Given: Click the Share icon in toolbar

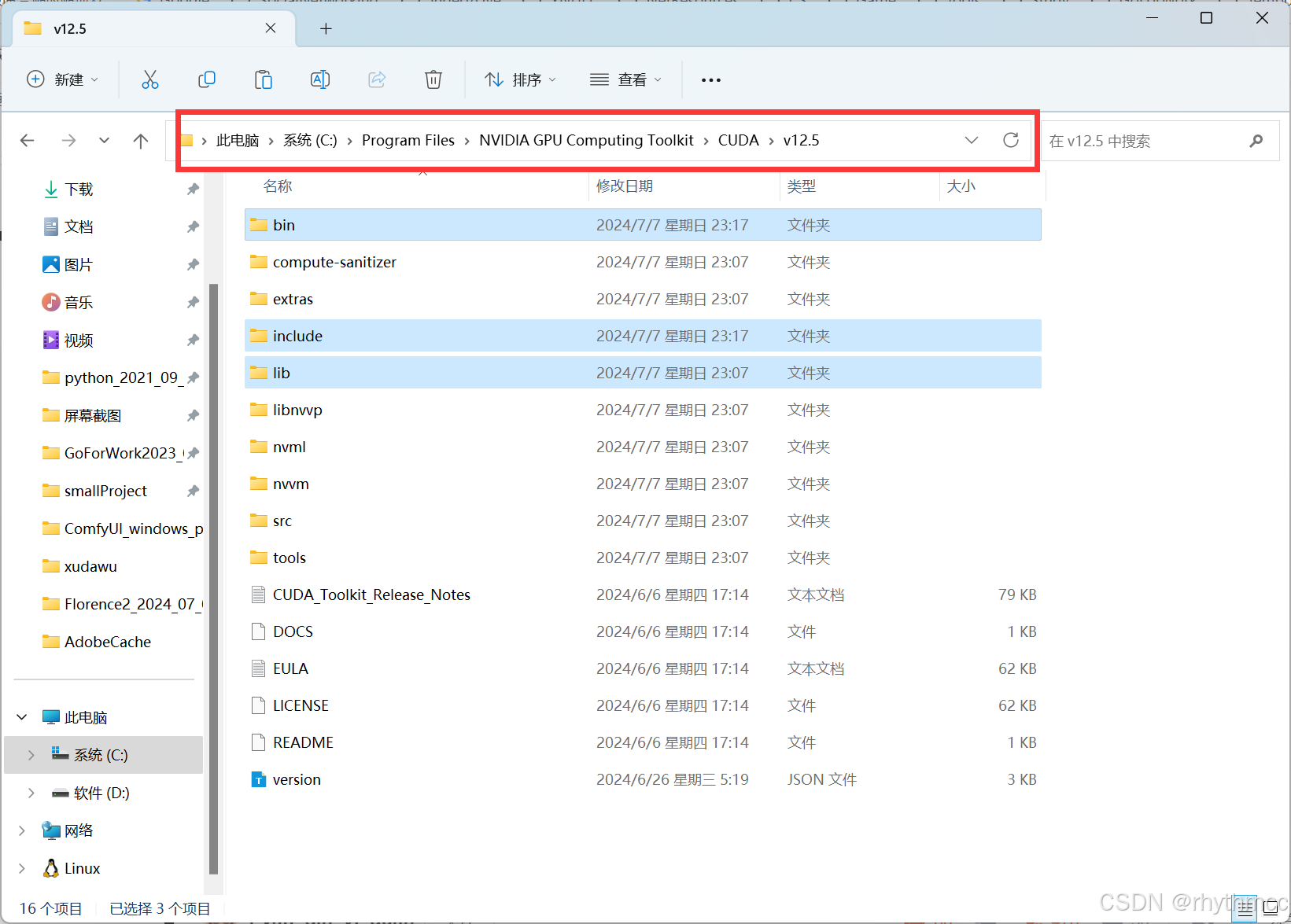Looking at the screenshot, I should tap(377, 79).
